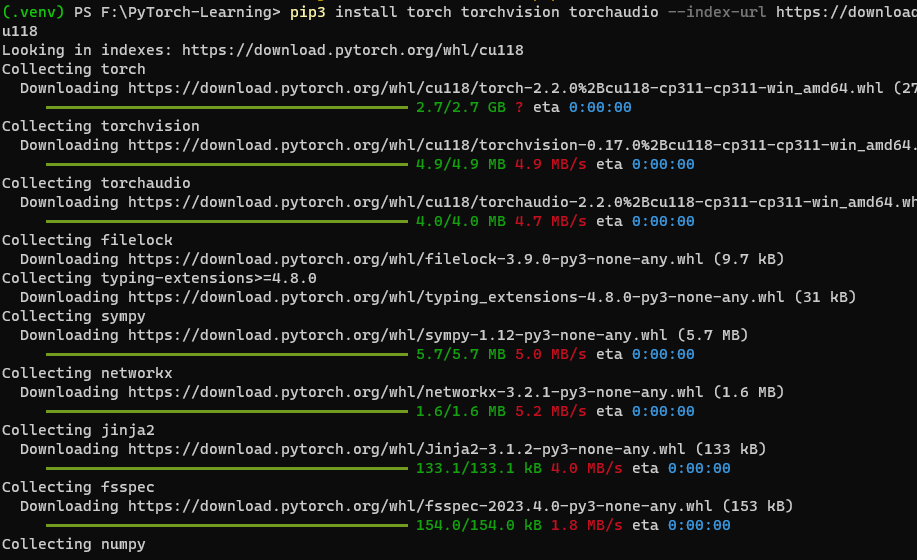Click the '4.0/4.0 MB' size text
This screenshot has height=560, width=917.
coord(460,222)
